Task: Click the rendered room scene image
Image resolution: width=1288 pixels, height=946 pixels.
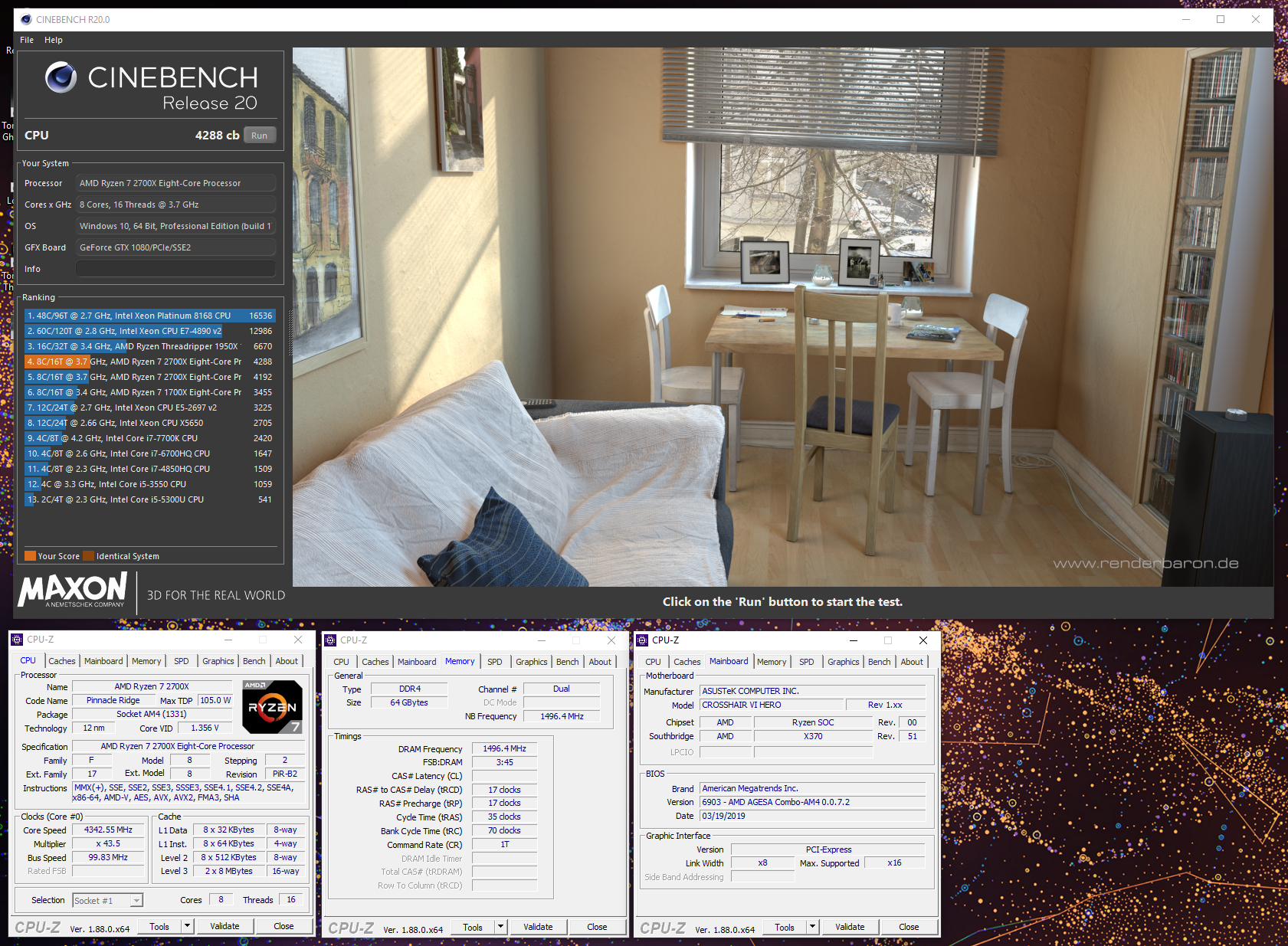Action: coord(782,317)
